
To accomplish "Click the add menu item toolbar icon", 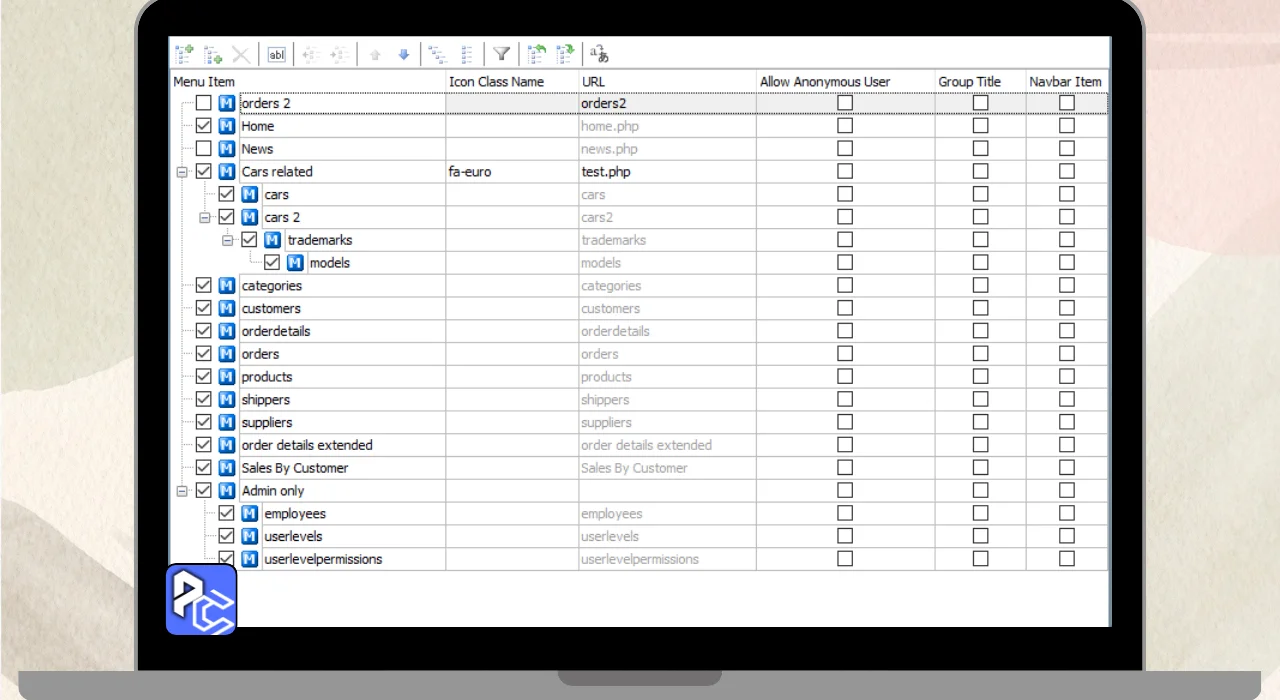I will pos(184,54).
